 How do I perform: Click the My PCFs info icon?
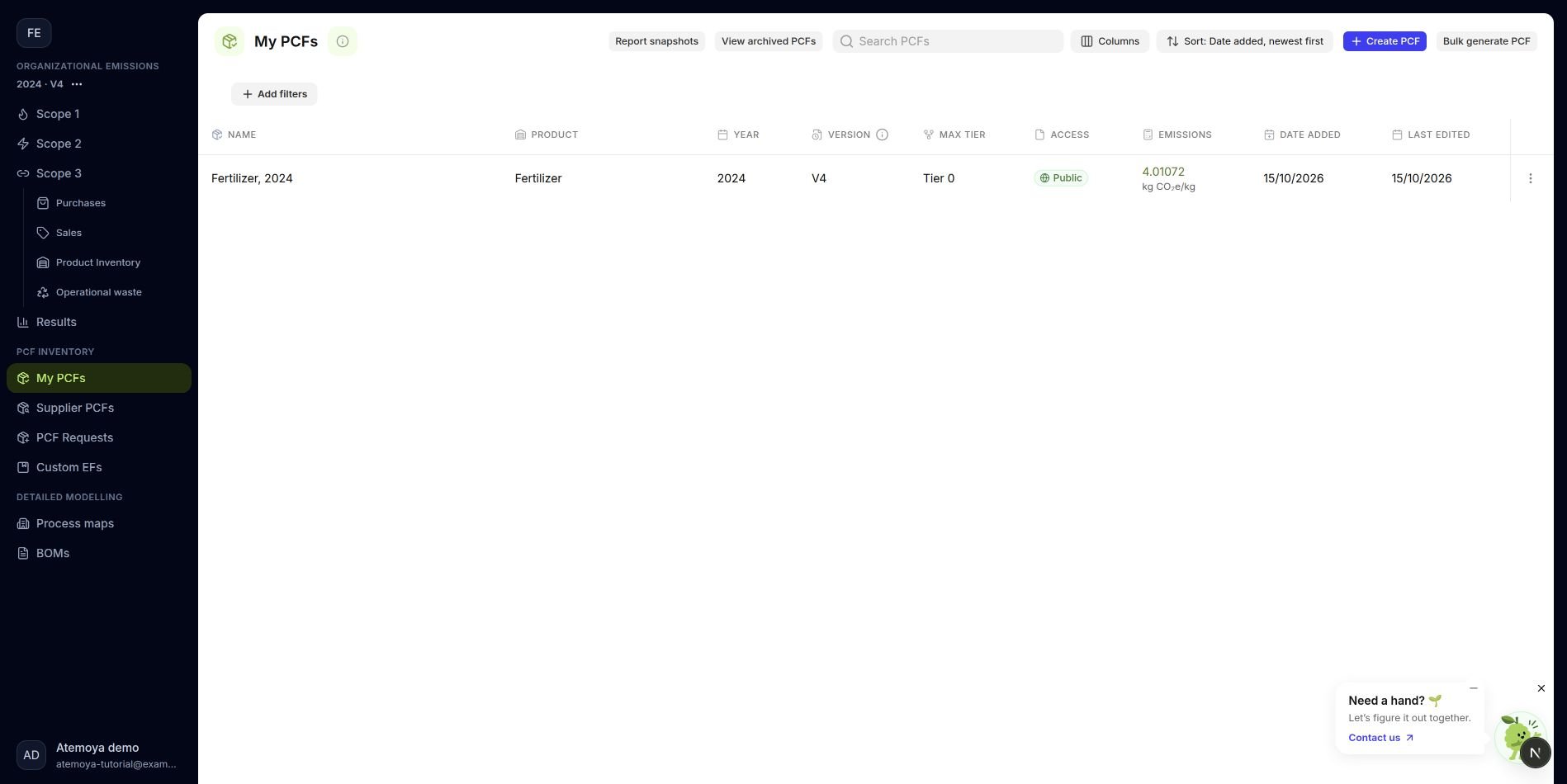click(x=343, y=41)
